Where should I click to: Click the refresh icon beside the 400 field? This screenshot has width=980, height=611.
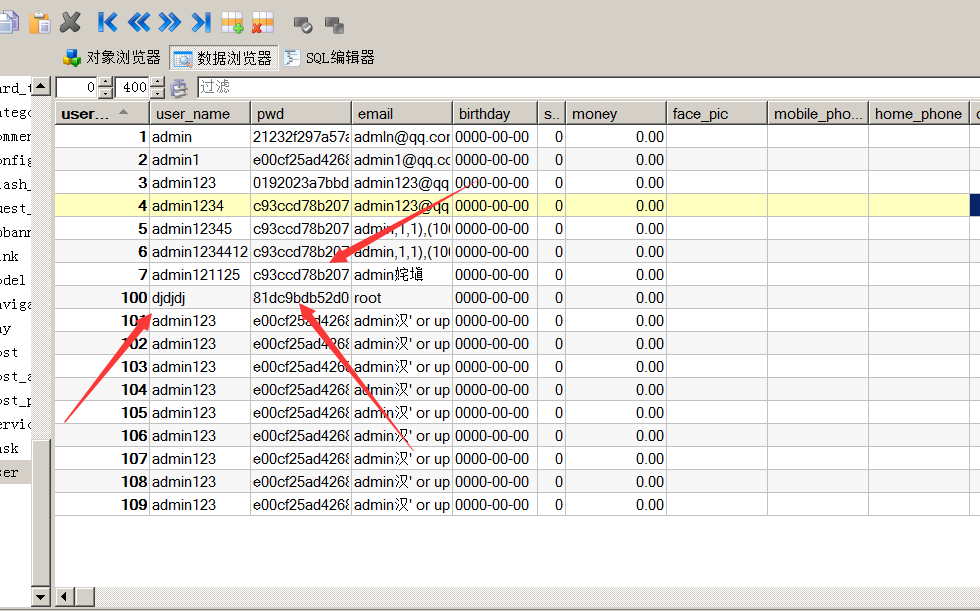click(179, 88)
